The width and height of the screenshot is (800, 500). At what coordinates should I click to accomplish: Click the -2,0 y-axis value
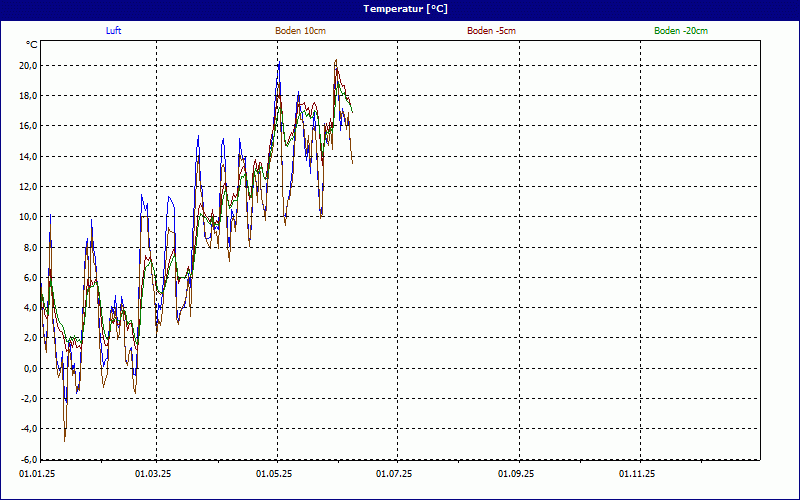point(29,398)
